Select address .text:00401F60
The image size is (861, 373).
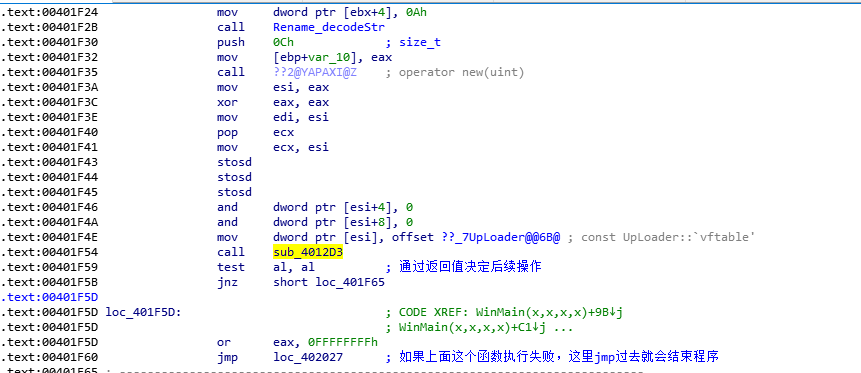pyautogui.click(x=49, y=357)
